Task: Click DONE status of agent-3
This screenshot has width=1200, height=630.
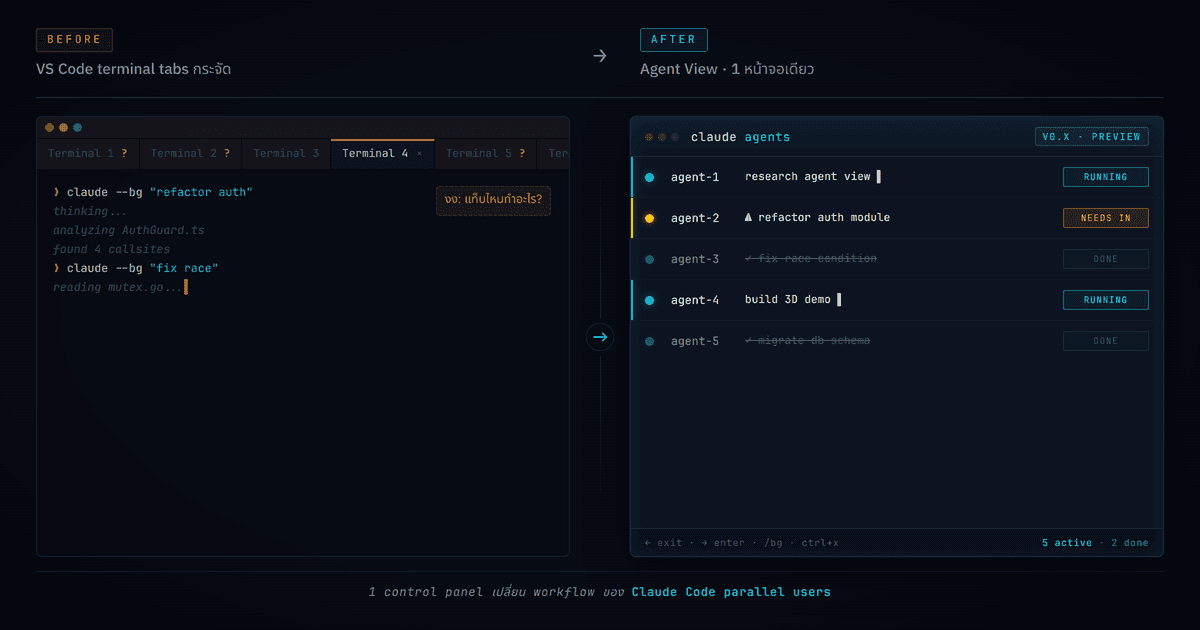Action: (x=1105, y=259)
